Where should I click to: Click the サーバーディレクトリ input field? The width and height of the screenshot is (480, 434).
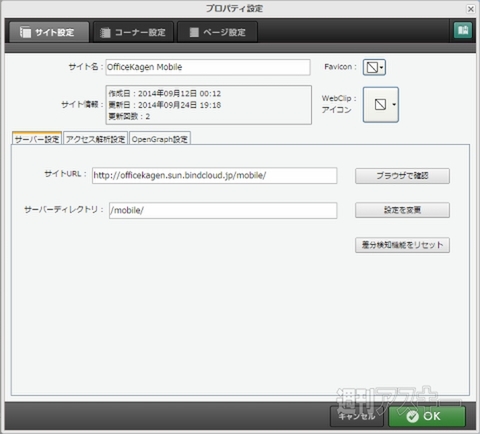point(223,210)
